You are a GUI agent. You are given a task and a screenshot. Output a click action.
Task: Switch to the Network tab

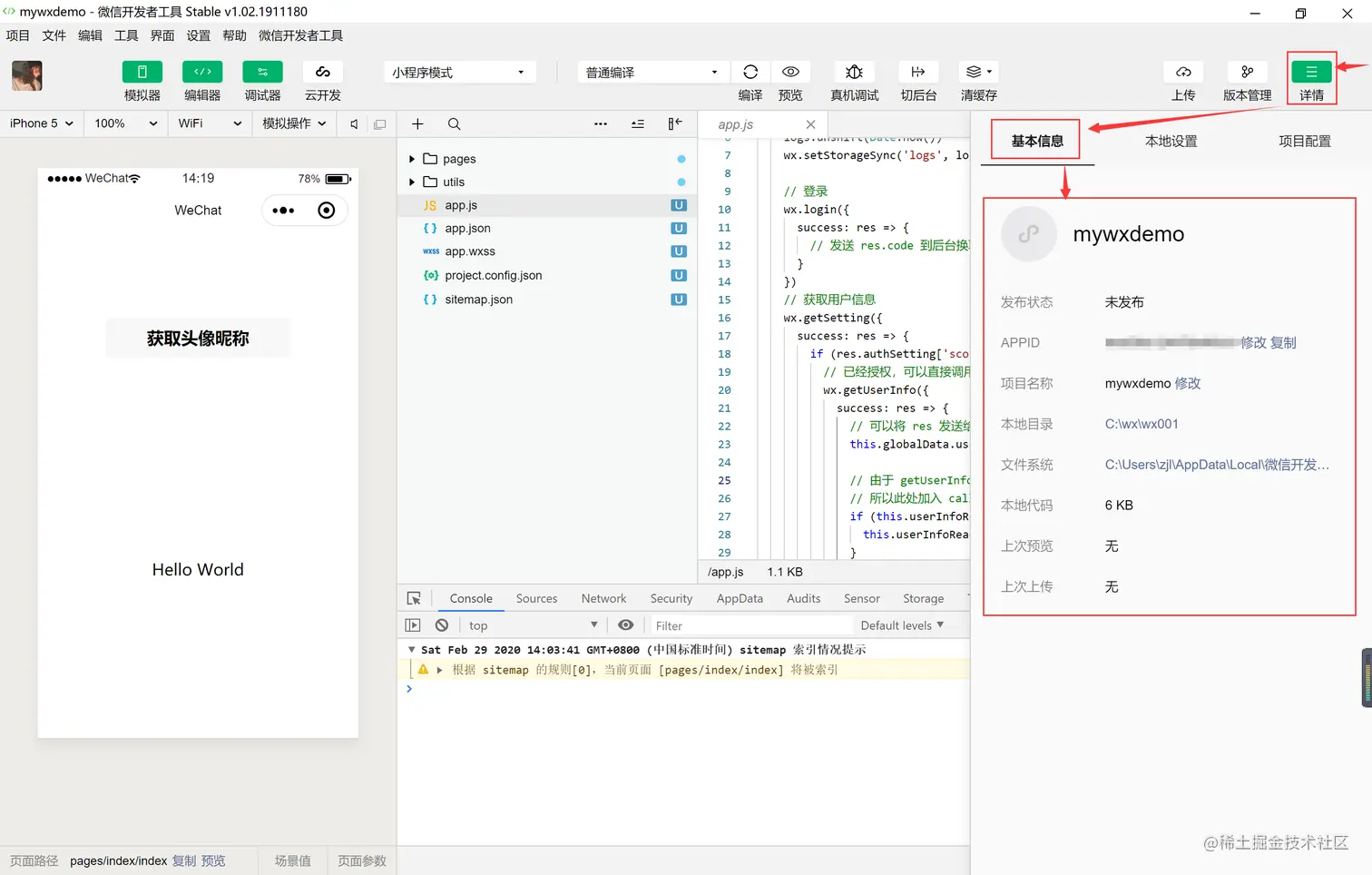pyautogui.click(x=603, y=598)
